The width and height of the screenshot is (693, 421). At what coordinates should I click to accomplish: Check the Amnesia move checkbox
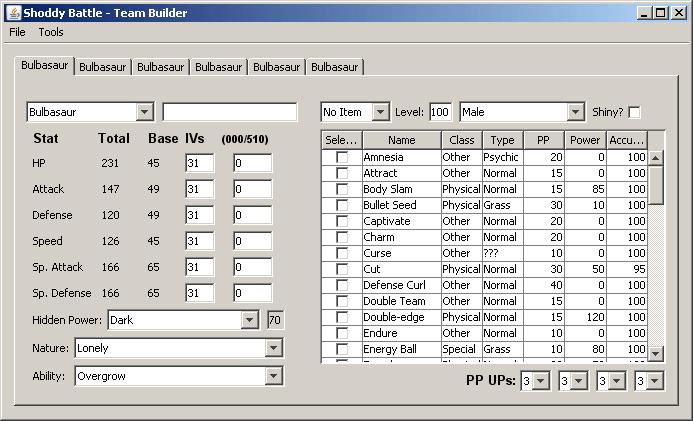coord(342,157)
